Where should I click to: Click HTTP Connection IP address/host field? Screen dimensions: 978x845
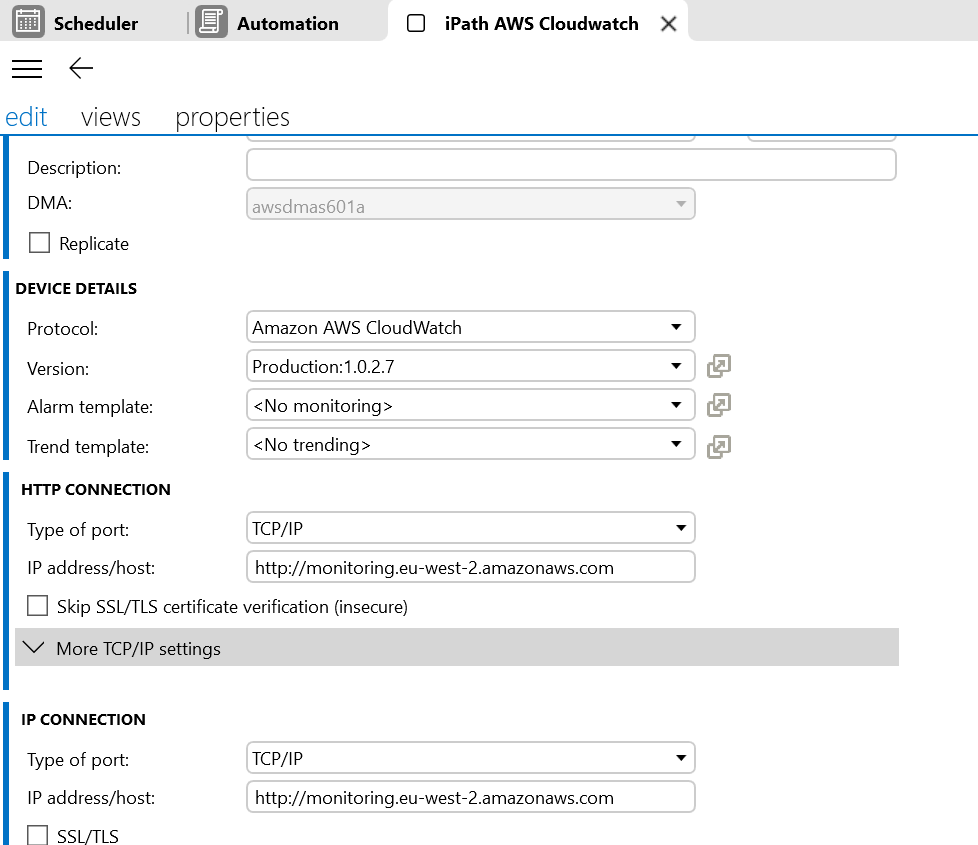tap(470, 567)
